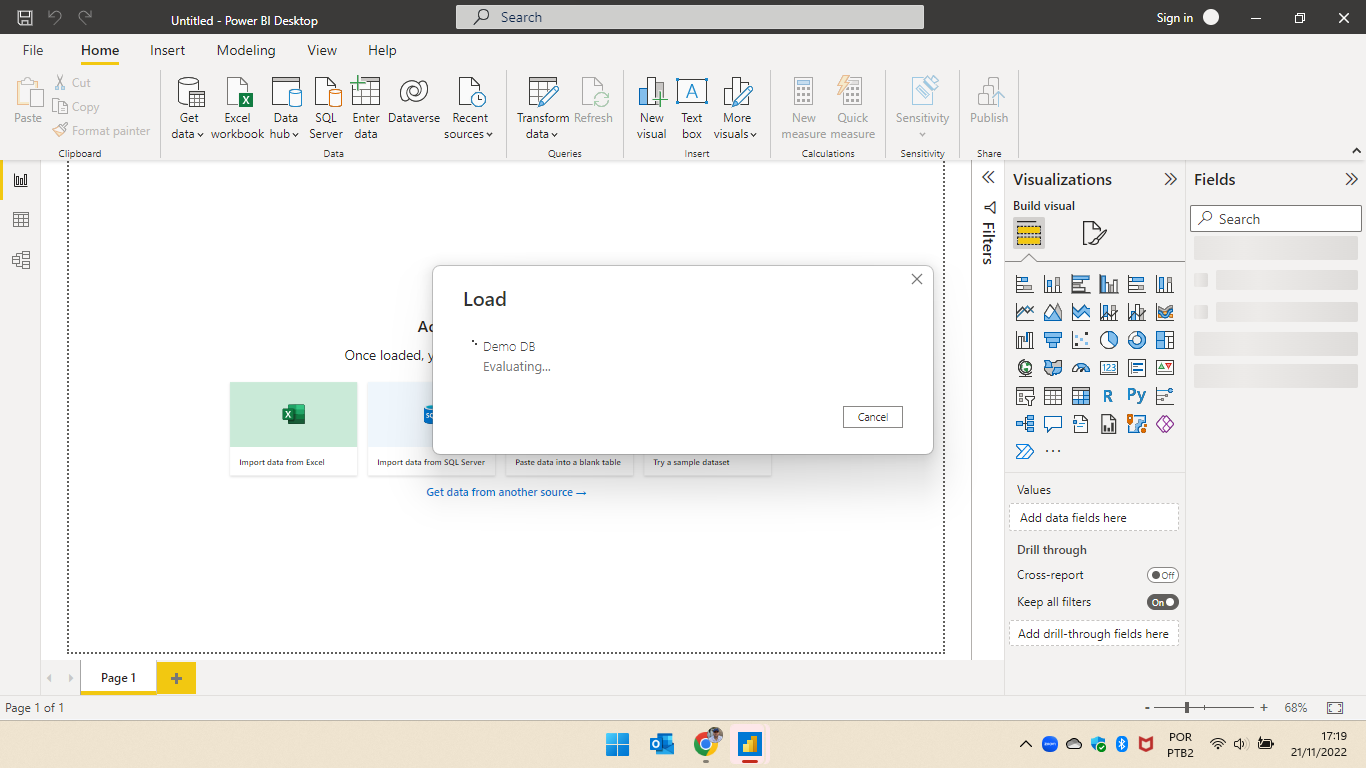Switch to Report view in left sidebar
Image resolution: width=1366 pixels, height=768 pixels.
click(20, 180)
